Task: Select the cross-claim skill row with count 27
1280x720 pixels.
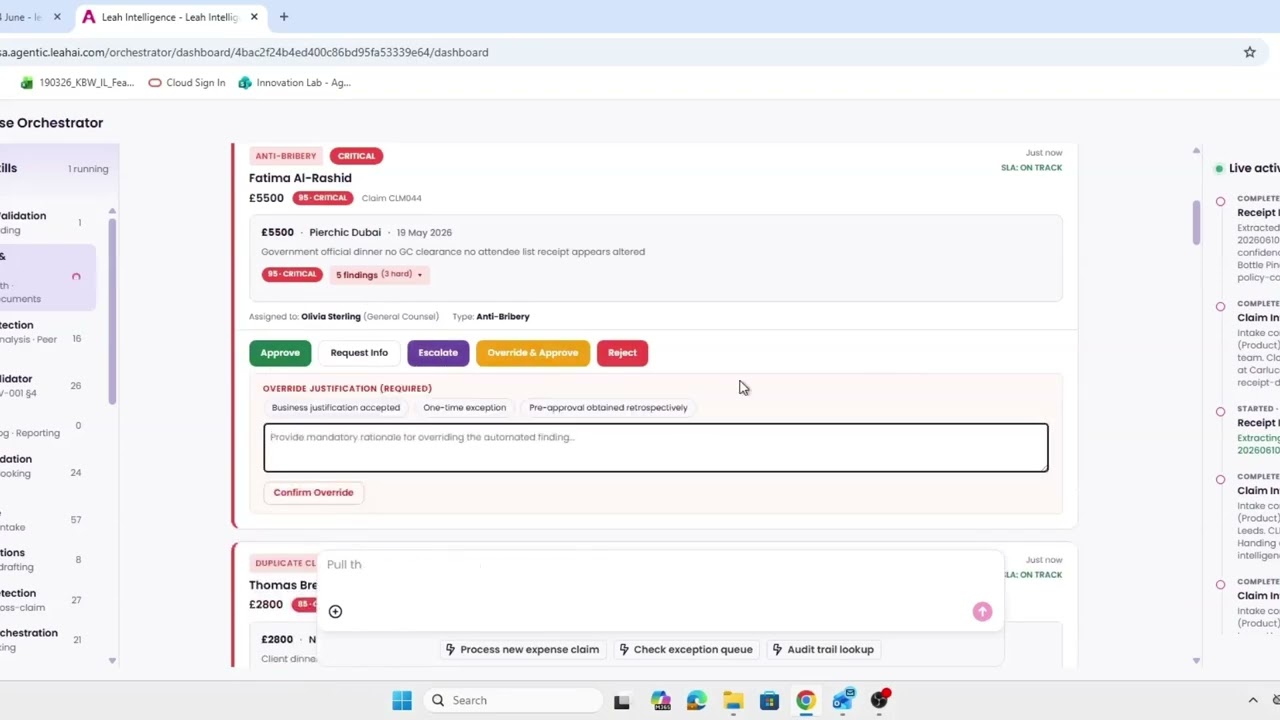Action: (48, 600)
